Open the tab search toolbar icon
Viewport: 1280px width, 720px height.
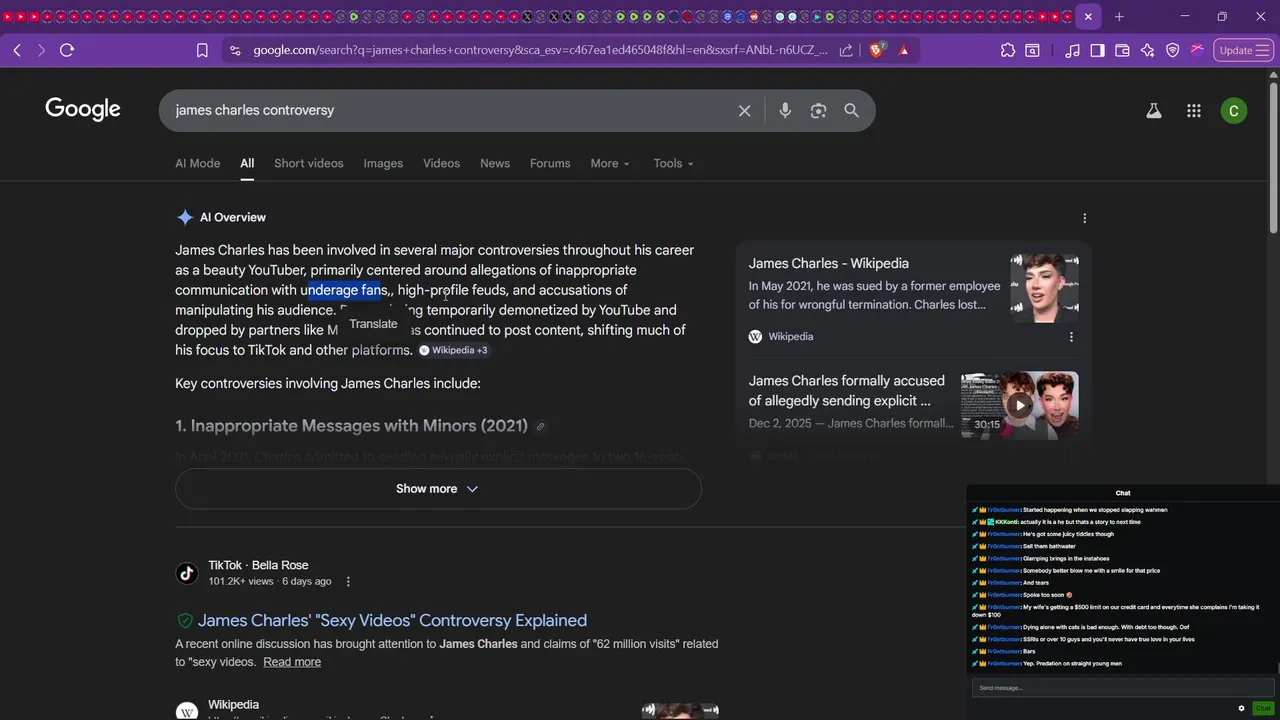coord(1032,50)
